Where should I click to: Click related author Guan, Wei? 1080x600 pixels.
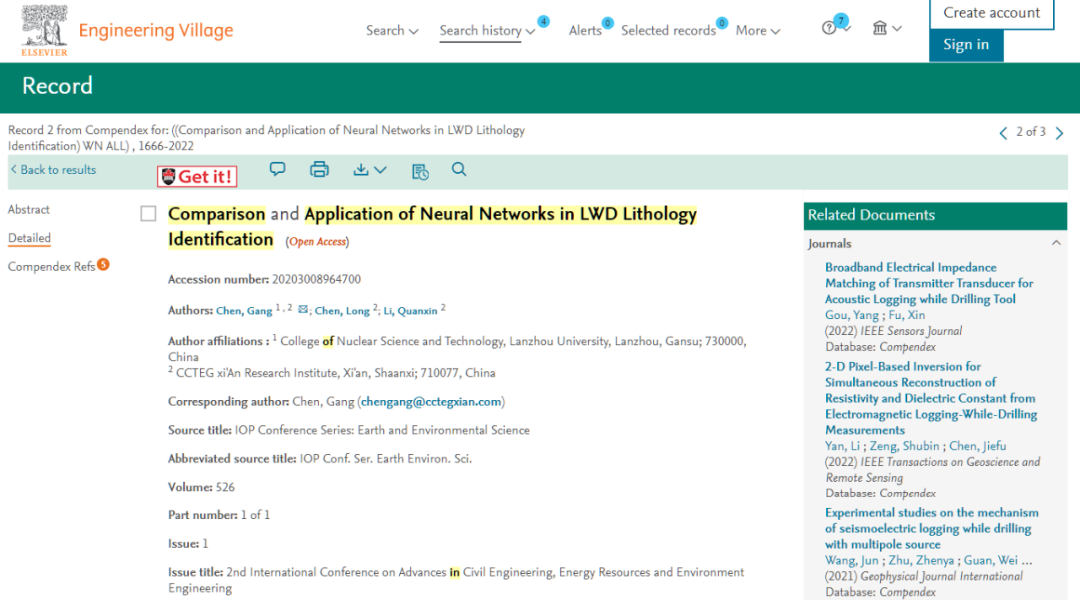(x=990, y=560)
